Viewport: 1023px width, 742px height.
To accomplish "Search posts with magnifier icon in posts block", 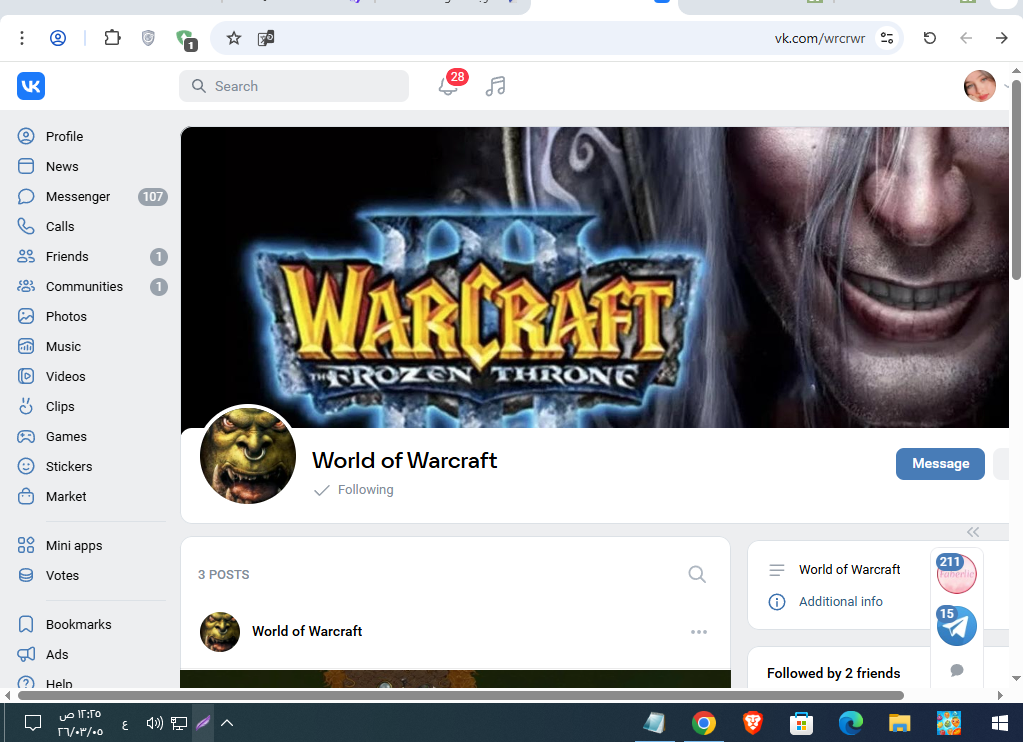I will (x=697, y=574).
